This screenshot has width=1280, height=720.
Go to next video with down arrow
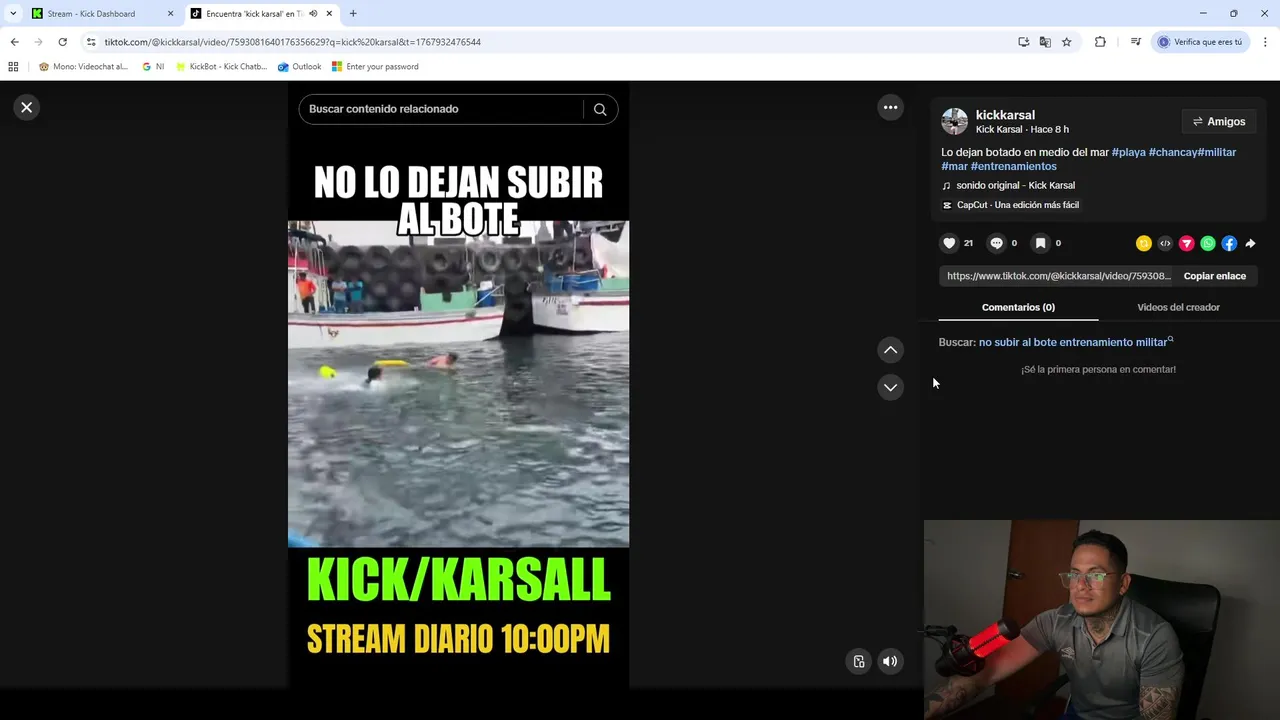pyautogui.click(x=890, y=387)
